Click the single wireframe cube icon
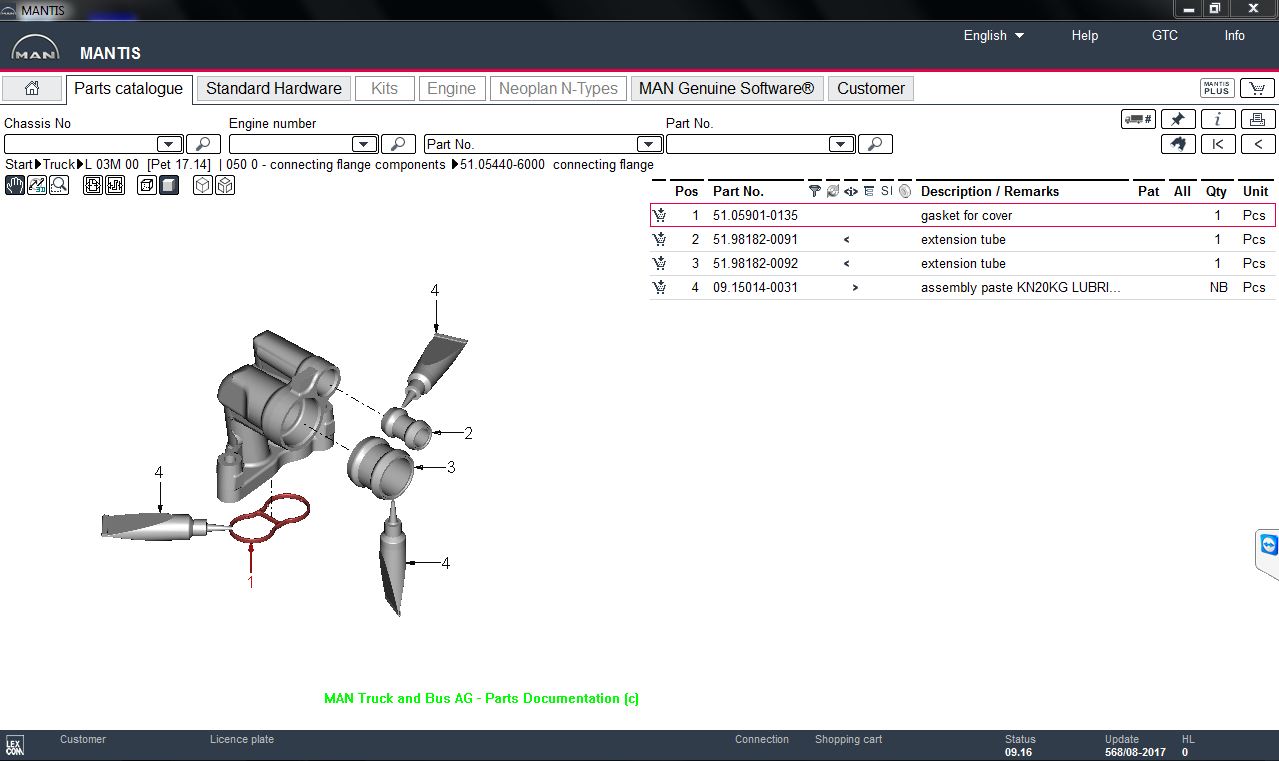This screenshot has height=761, width=1279. pyautogui.click(x=203, y=185)
